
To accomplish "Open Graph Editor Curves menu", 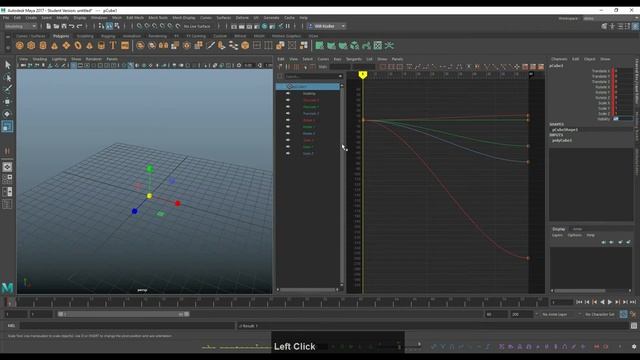I will 323,59.
